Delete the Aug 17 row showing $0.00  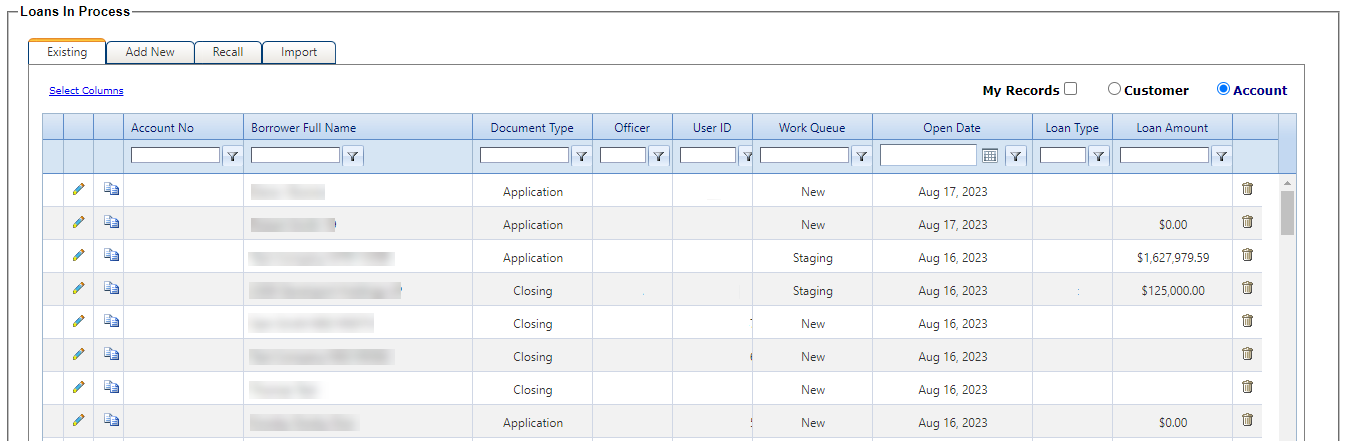pos(1247,222)
